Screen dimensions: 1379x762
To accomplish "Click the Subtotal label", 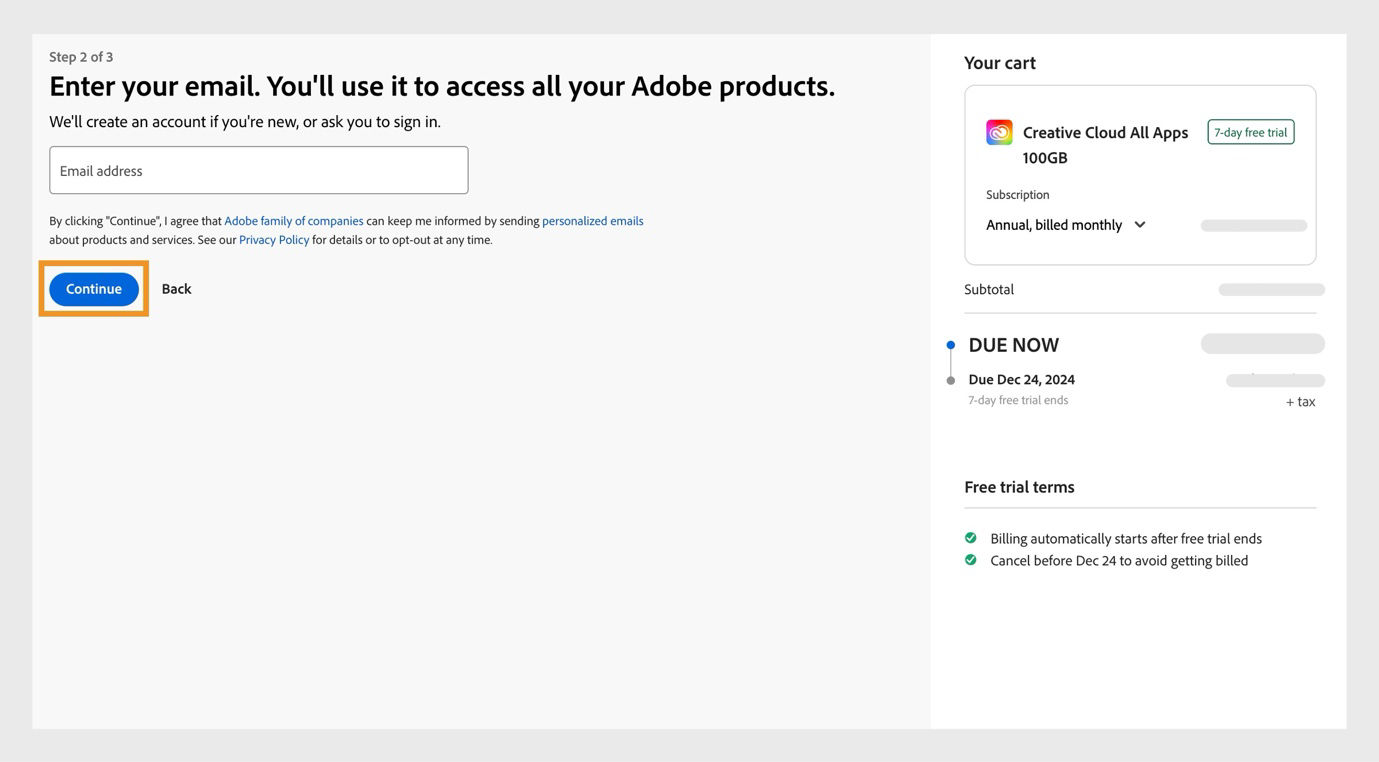I will tap(989, 289).
